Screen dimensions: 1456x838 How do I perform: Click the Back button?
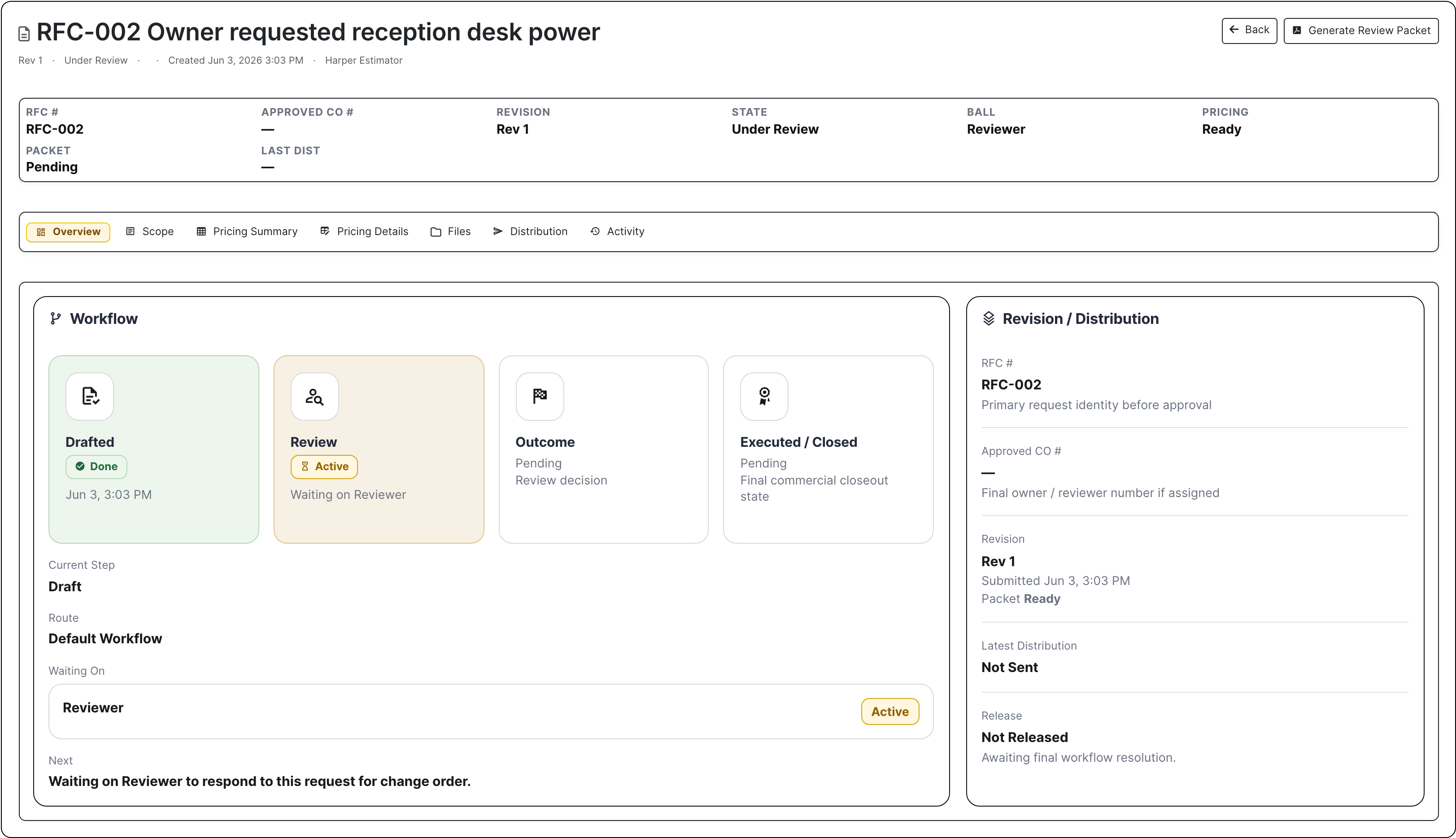(x=1249, y=31)
